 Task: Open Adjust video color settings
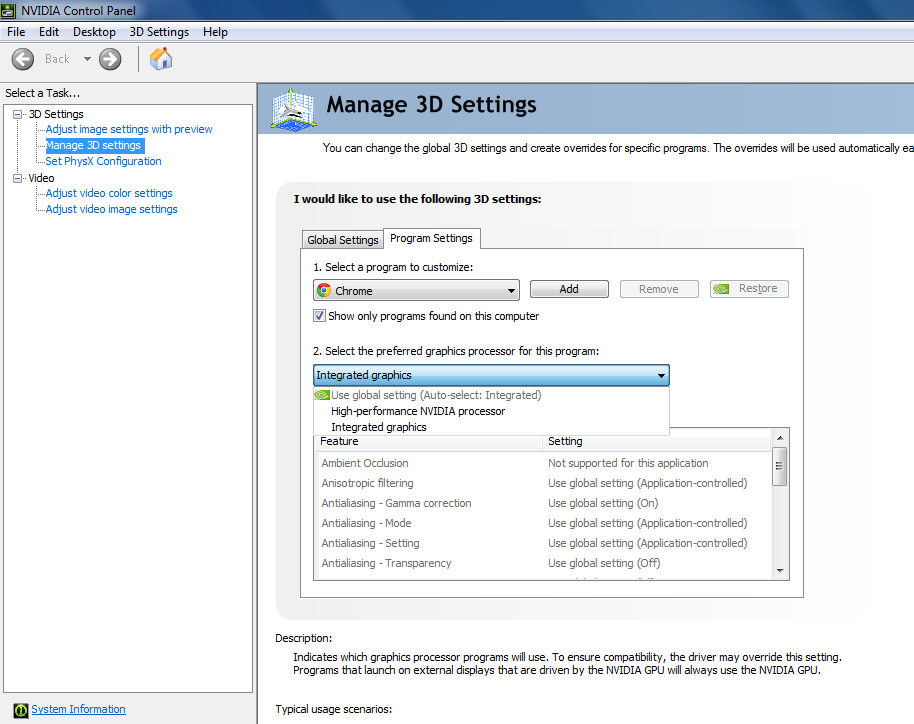109,193
